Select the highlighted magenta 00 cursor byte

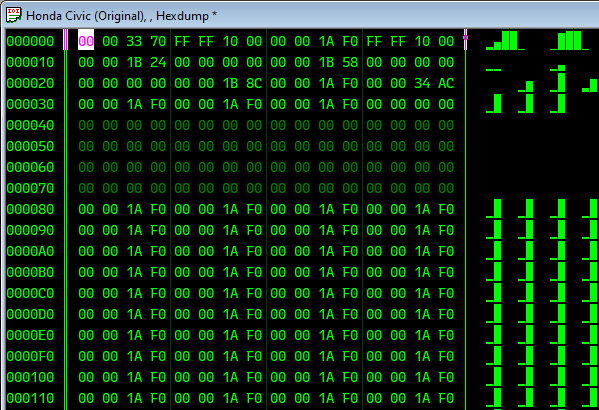coord(86,41)
